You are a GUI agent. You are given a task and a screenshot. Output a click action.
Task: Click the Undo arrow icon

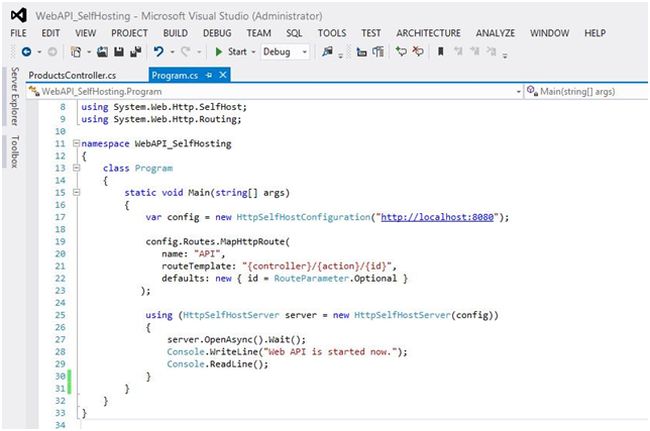tap(158, 52)
